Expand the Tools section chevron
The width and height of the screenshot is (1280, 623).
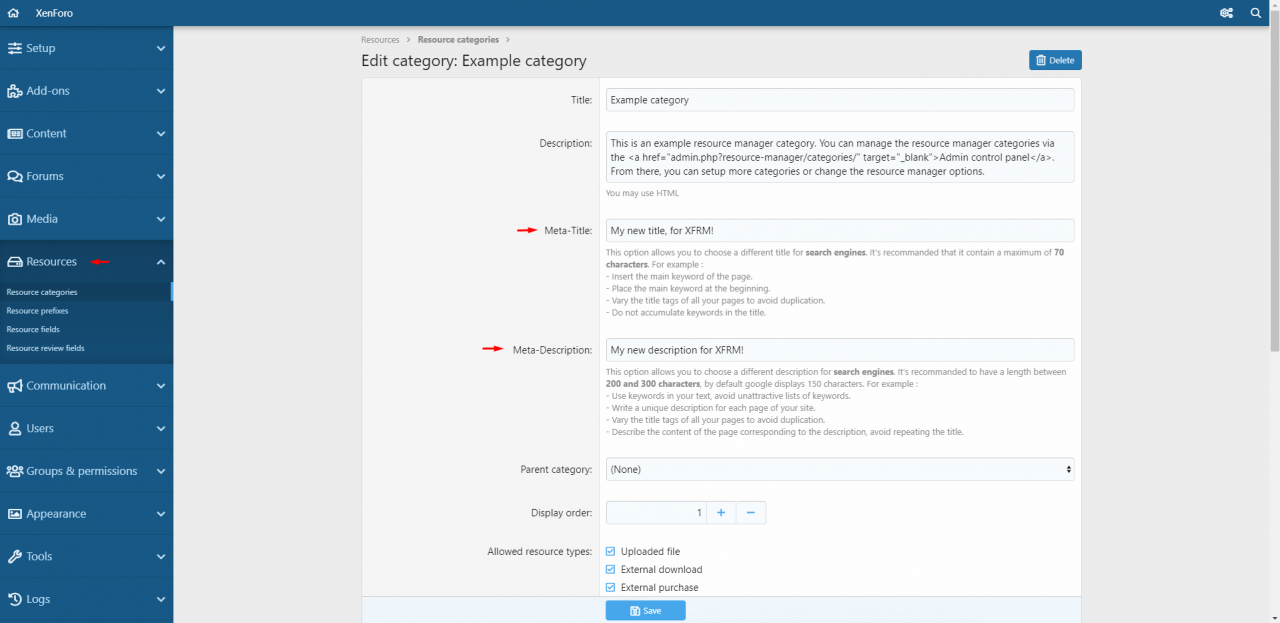(161, 557)
